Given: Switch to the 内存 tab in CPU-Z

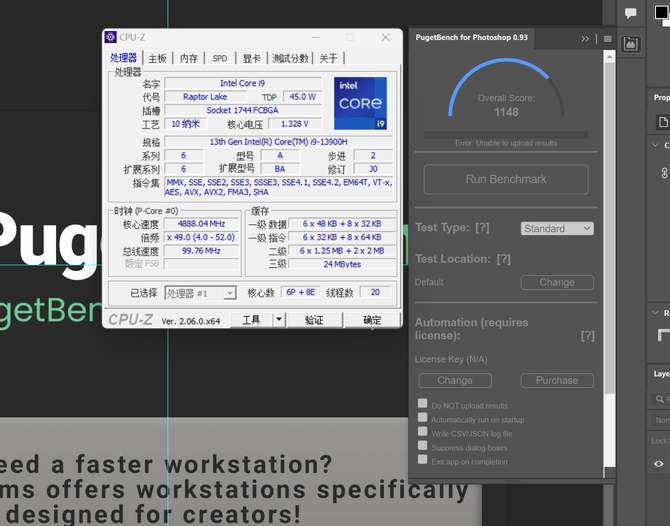Looking at the screenshot, I should [x=188, y=59].
